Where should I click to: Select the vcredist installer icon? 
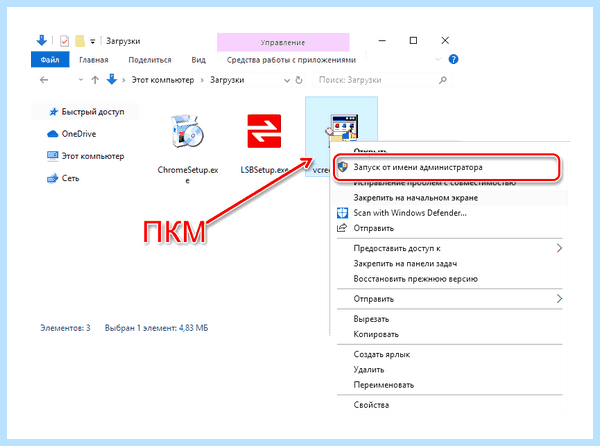click(x=342, y=127)
